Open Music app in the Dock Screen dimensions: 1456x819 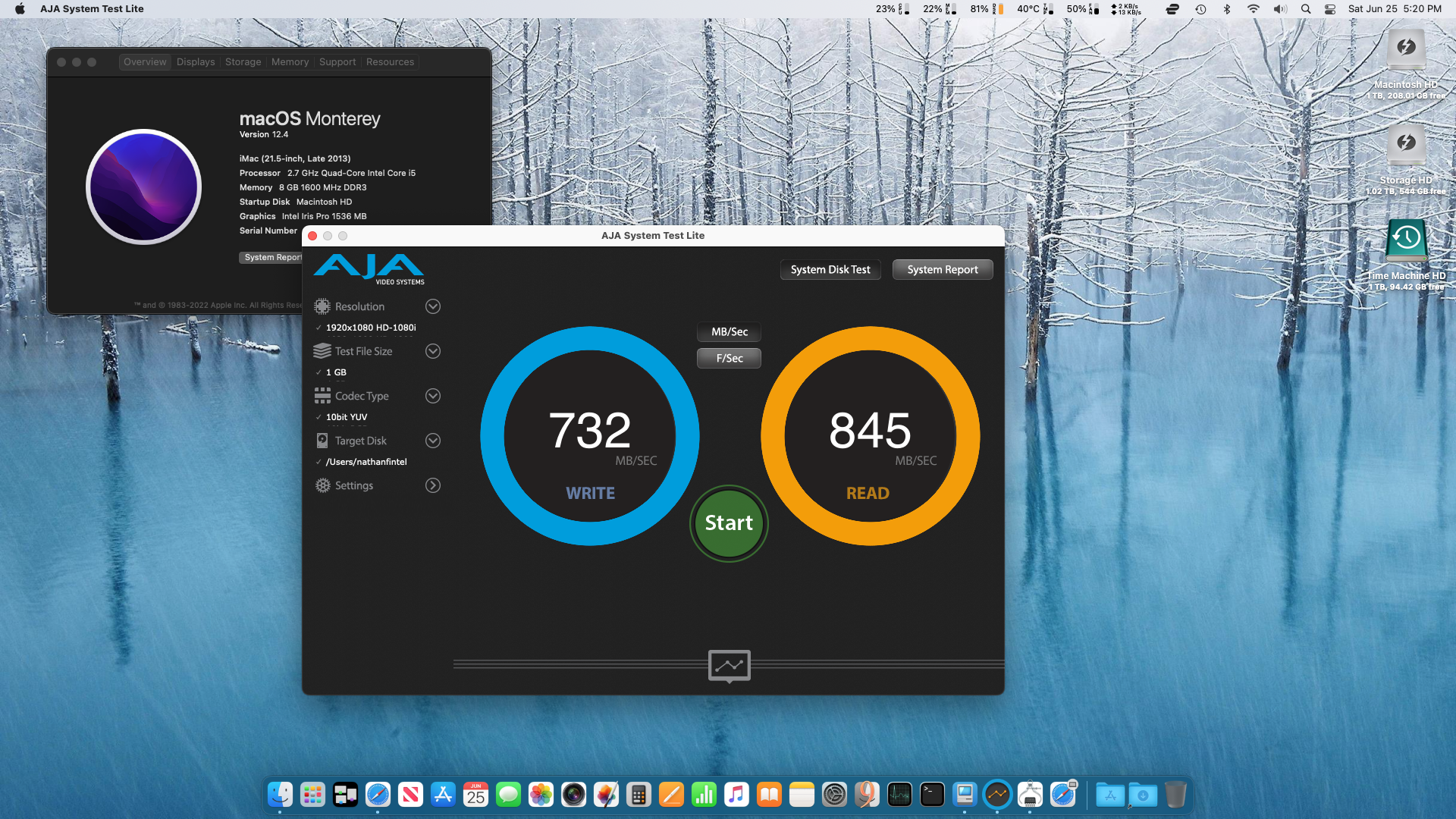[736, 795]
